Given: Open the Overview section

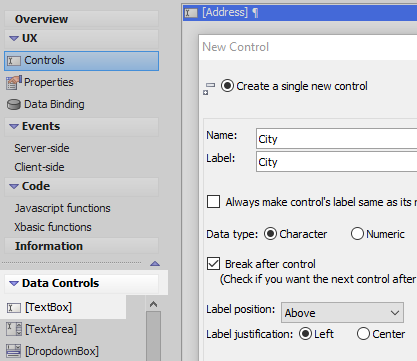Looking at the screenshot, I should 81,19.
